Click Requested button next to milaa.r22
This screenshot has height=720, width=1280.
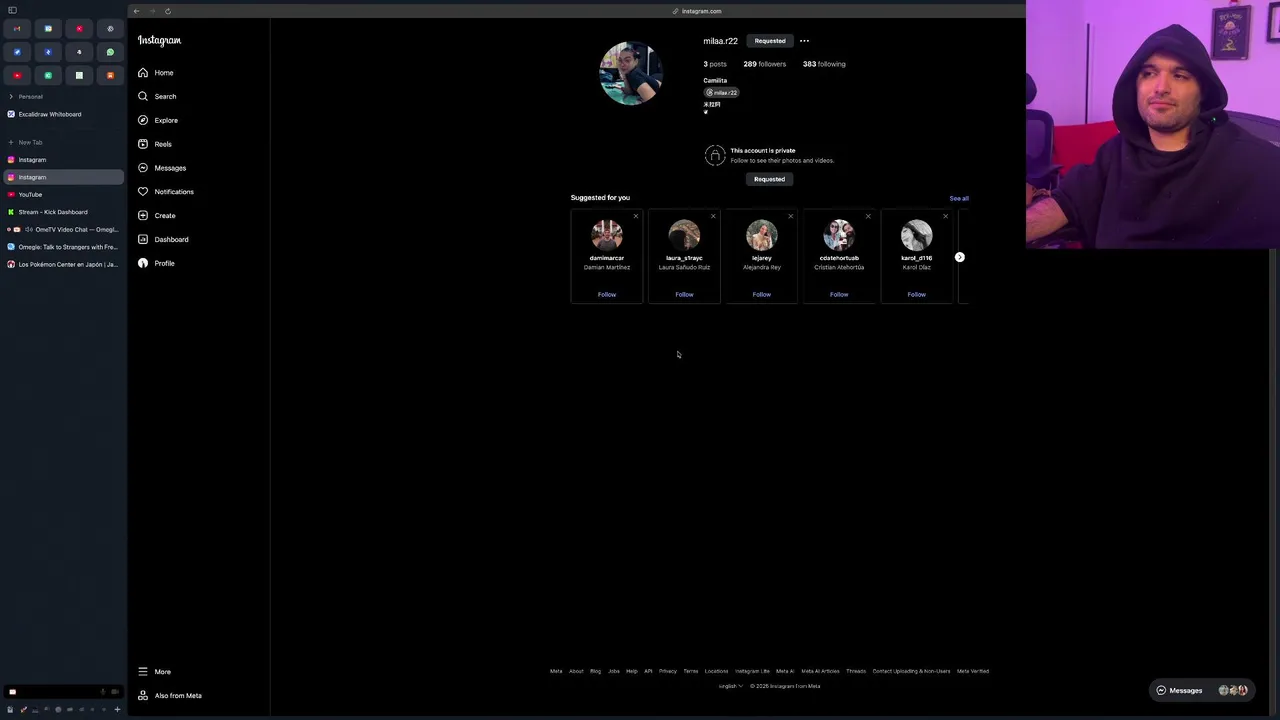[x=770, y=41]
